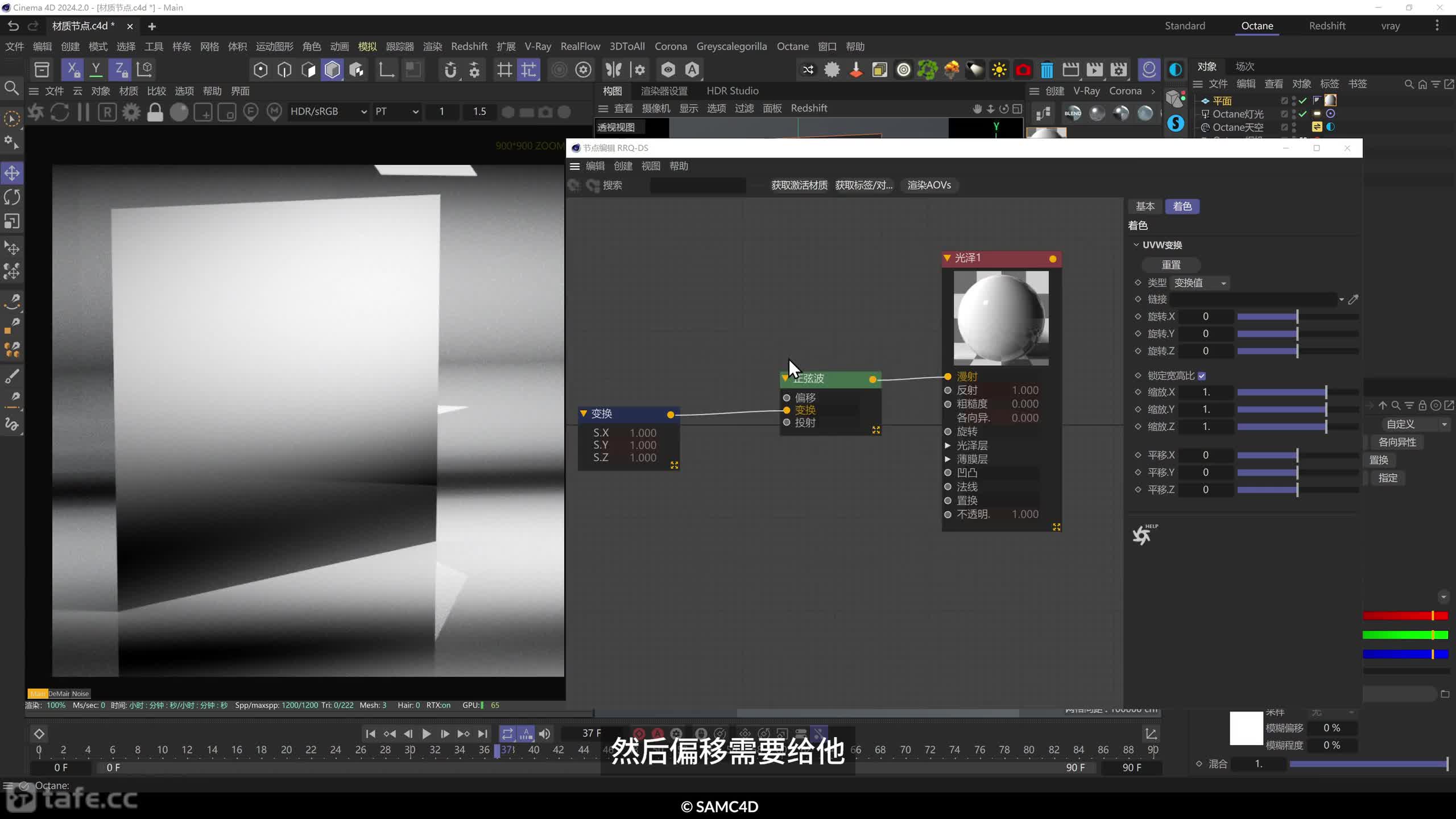Screen dimensions: 1456x819
Task: Click the 光泽1 material preview thumbnail
Action: (1001, 318)
